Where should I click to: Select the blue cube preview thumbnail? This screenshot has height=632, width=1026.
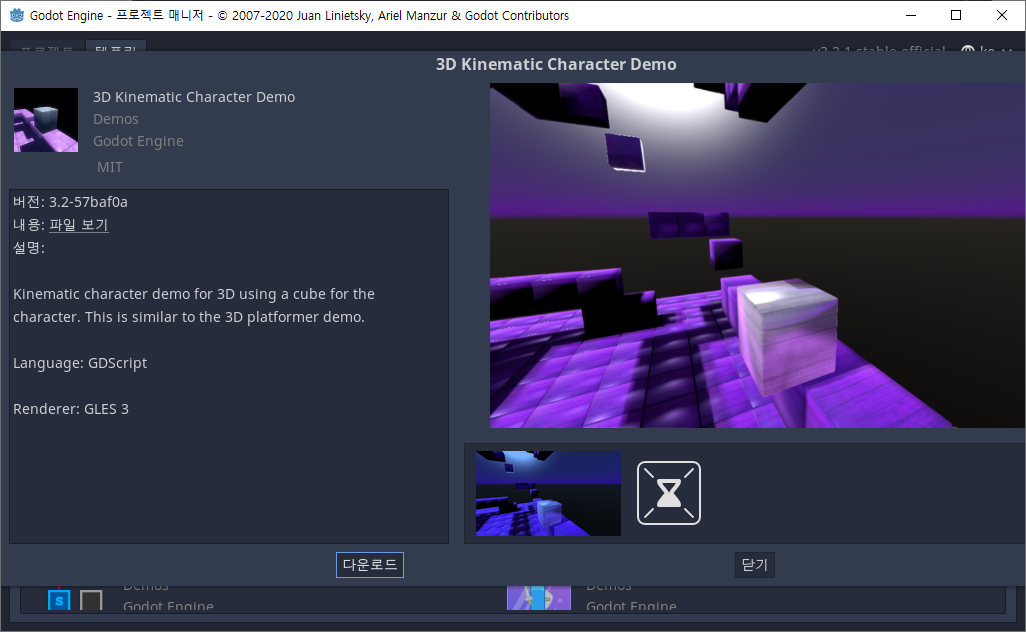pyautogui.click(x=548, y=493)
